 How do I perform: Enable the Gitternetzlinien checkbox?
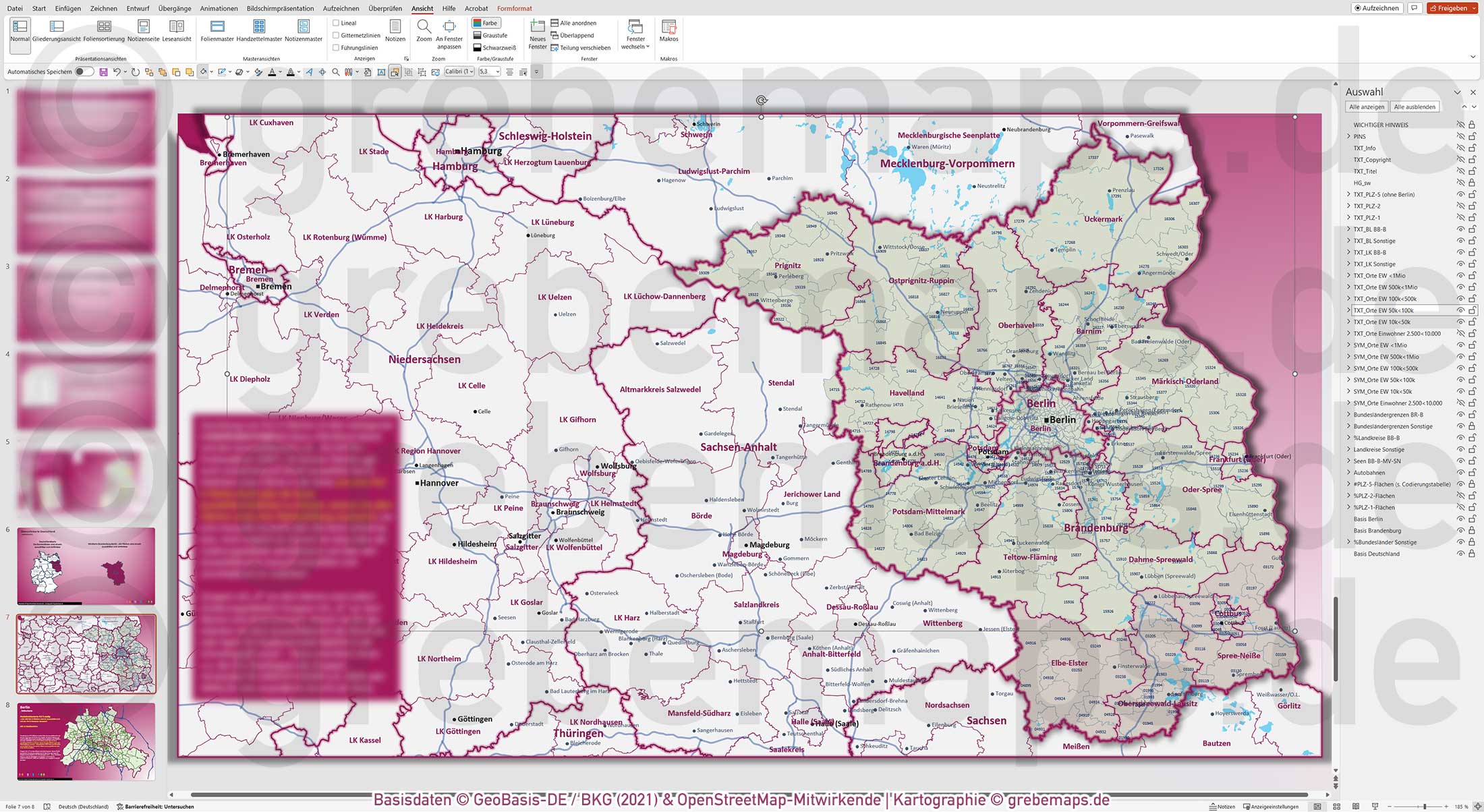click(336, 34)
